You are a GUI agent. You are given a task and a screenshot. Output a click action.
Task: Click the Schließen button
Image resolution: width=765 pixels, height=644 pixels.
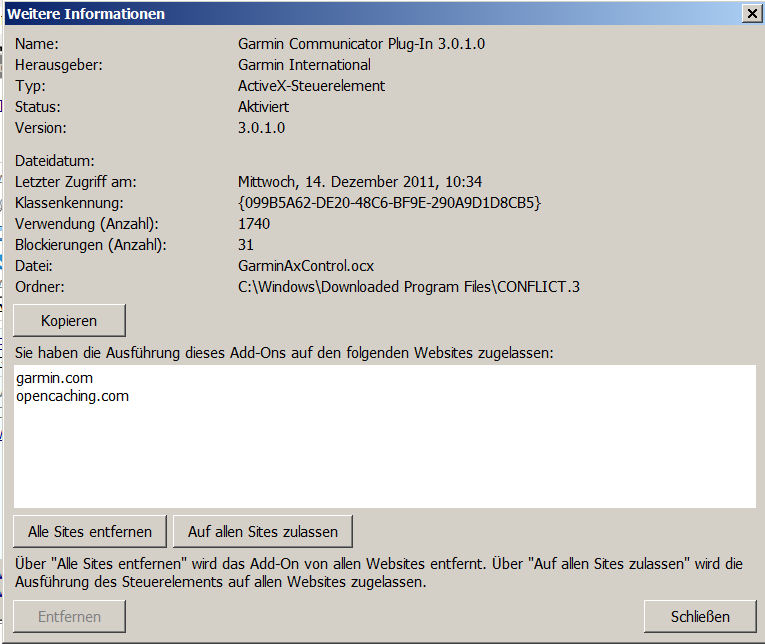tap(700, 617)
